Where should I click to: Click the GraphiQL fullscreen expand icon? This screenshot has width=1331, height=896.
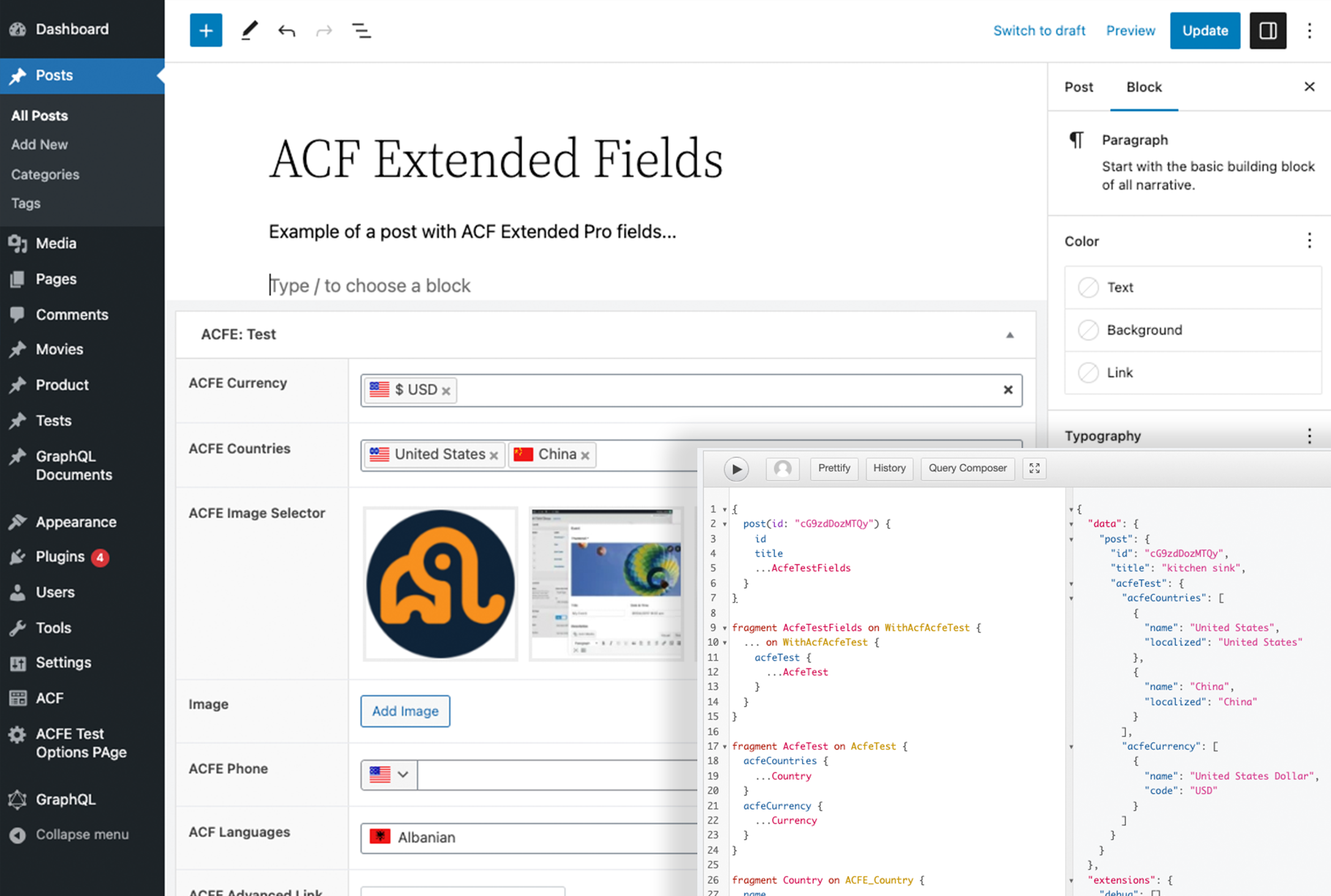pyautogui.click(x=1034, y=468)
